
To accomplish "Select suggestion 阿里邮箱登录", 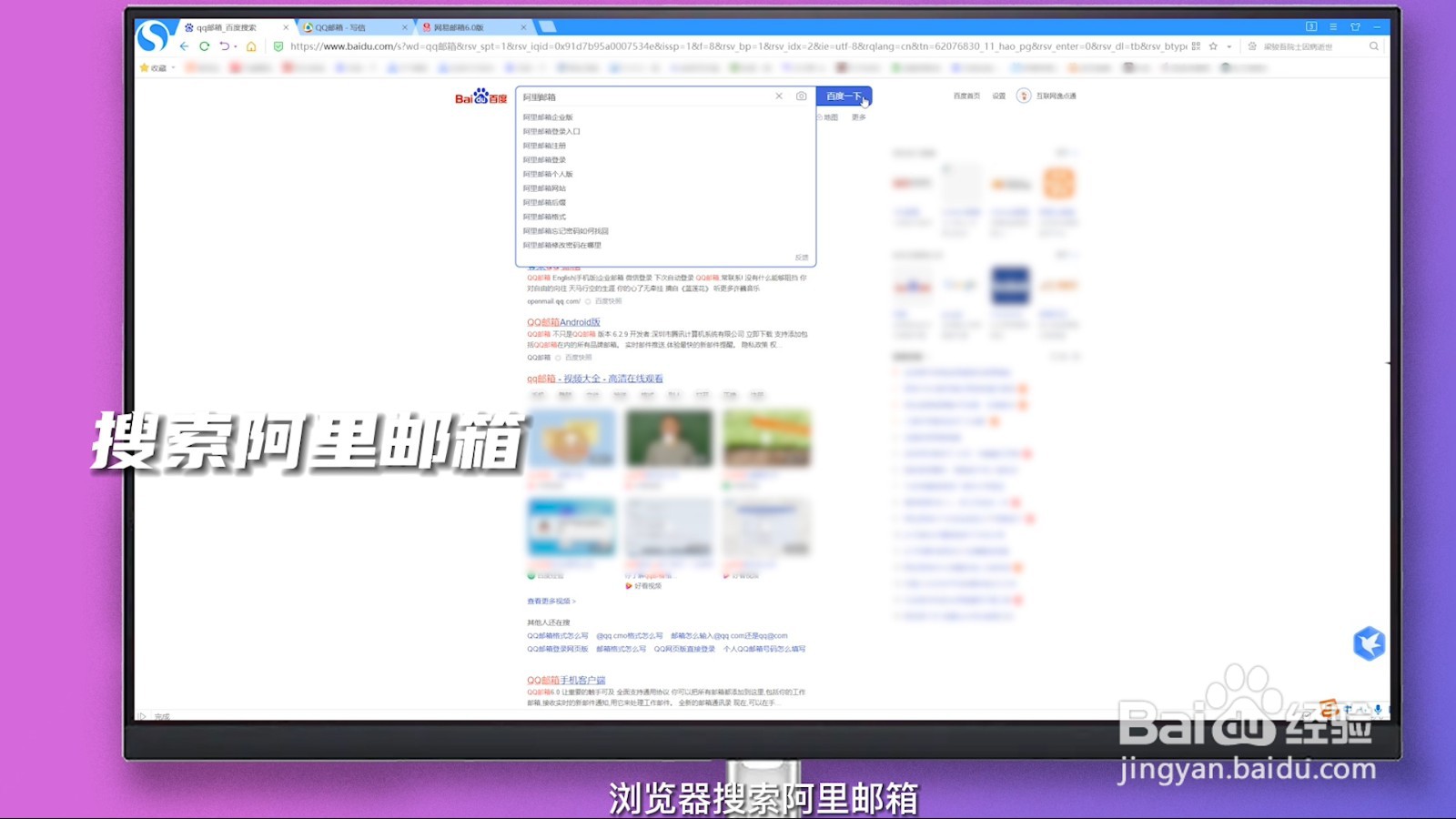I will [x=544, y=160].
